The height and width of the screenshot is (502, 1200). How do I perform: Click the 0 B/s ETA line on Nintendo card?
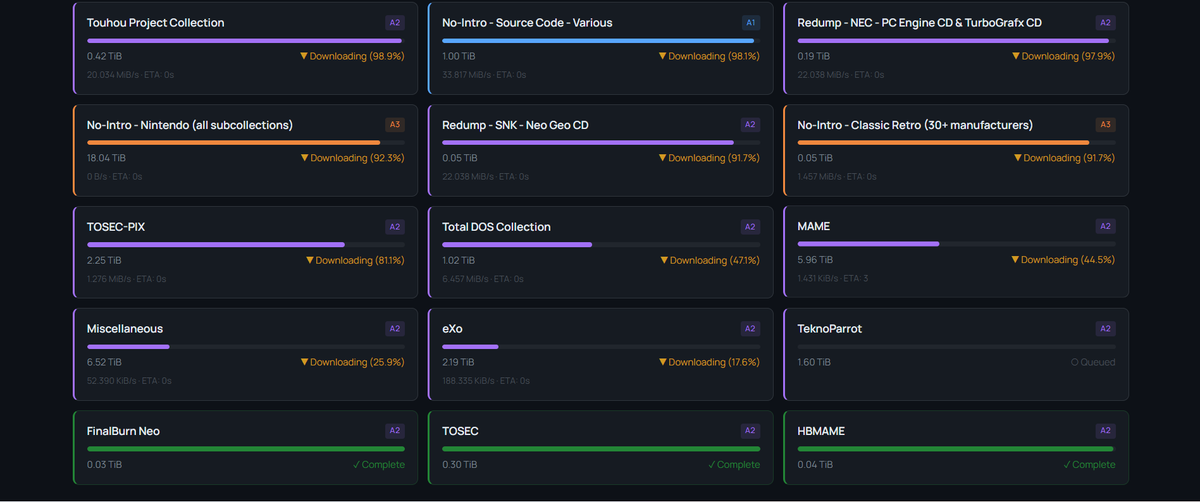(114, 176)
